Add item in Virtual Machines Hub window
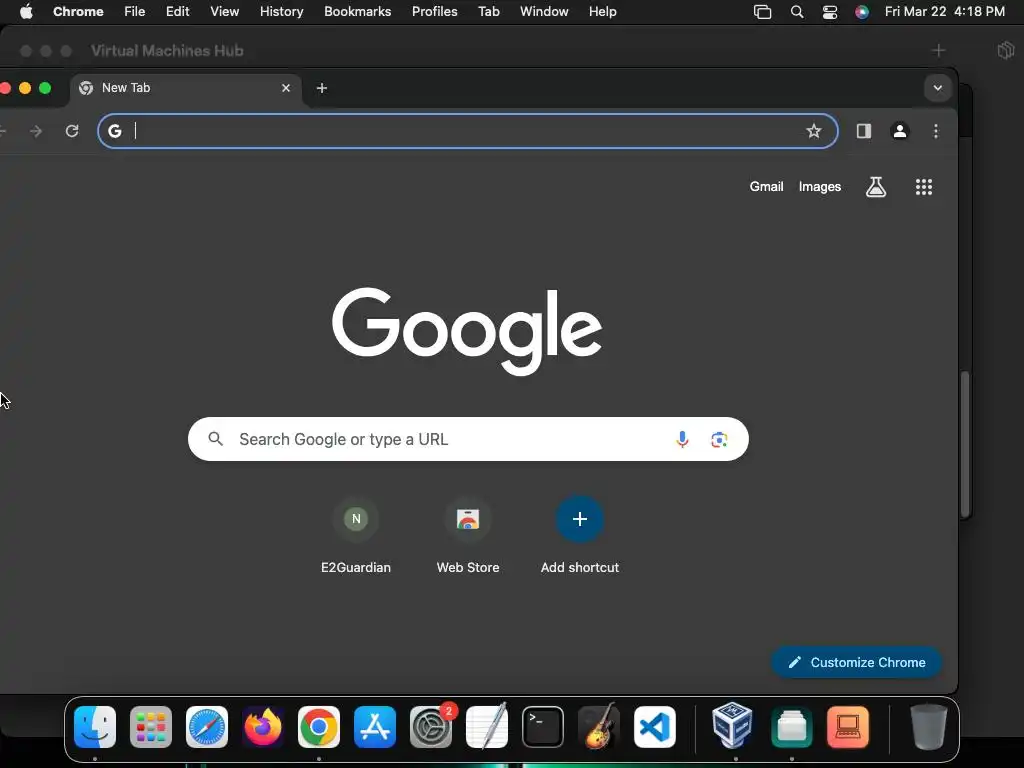This screenshot has width=1024, height=768. pyautogui.click(x=938, y=50)
